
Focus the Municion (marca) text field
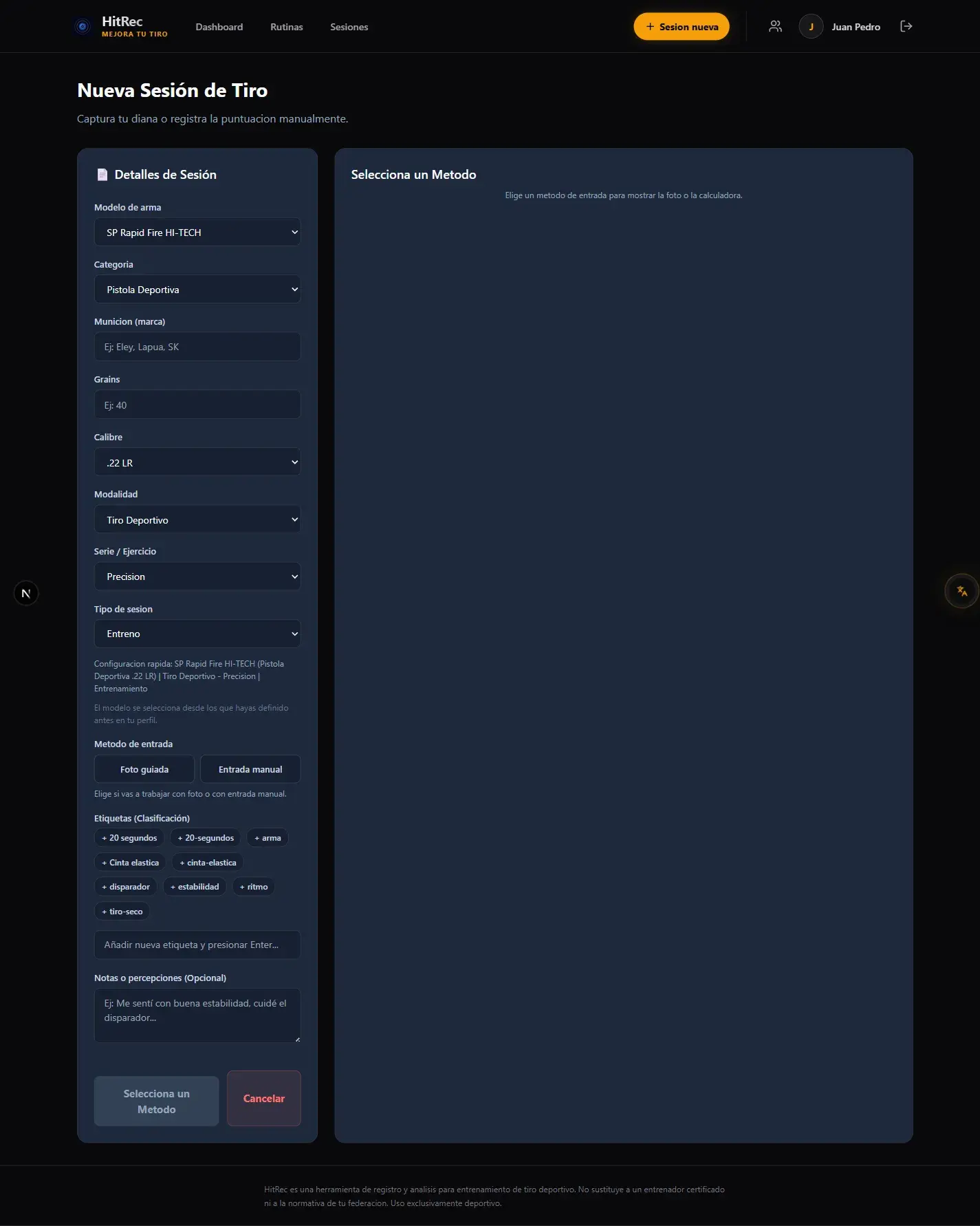pyautogui.click(x=197, y=347)
